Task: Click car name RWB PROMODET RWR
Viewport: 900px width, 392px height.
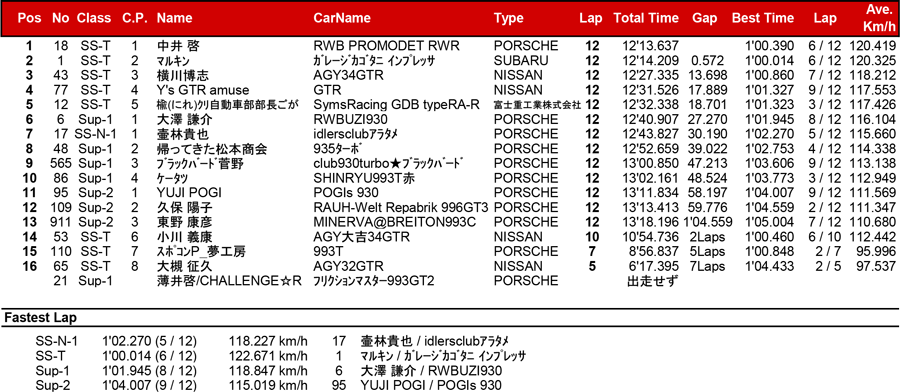Action: pyautogui.click(x=387, y=46)
